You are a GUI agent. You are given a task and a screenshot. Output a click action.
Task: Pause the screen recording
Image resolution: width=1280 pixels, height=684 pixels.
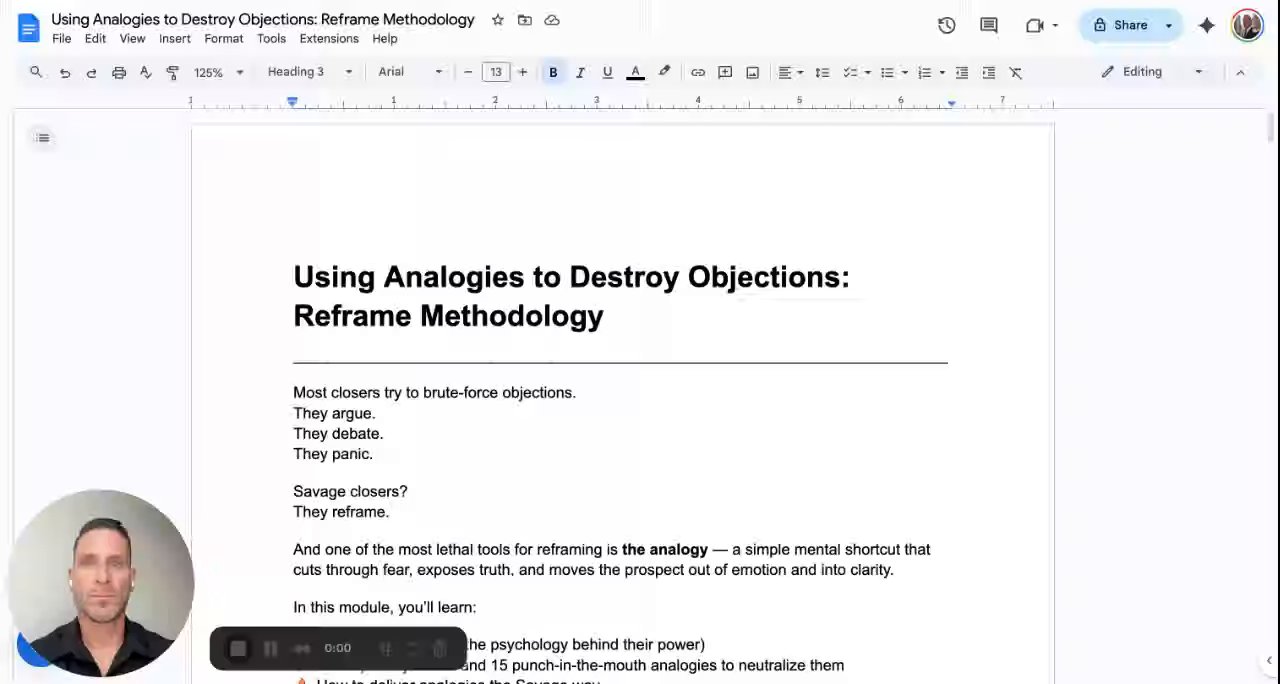coord(270,648)
